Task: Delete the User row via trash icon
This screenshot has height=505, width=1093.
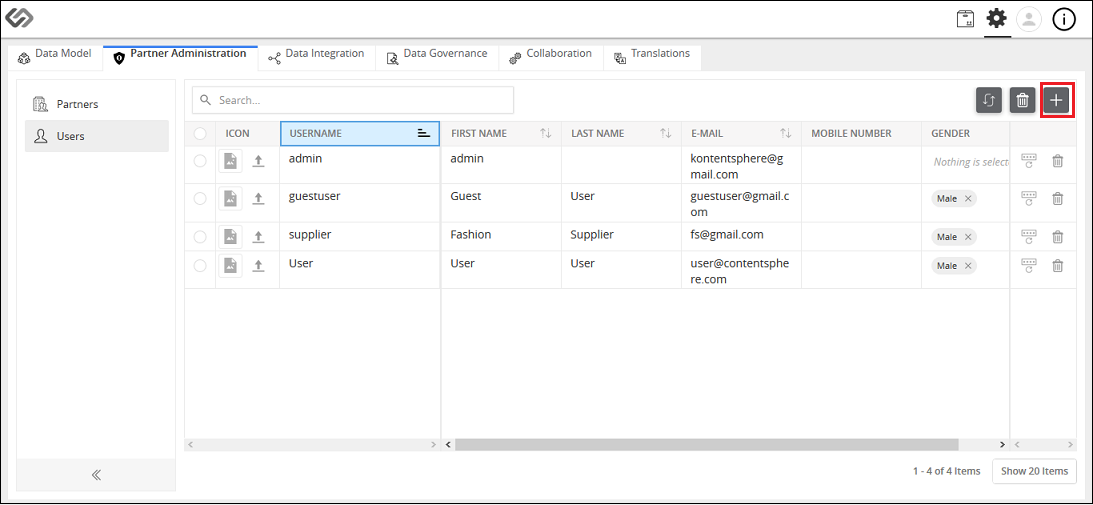Action: pyautogui.click(x=1057, y=266)
